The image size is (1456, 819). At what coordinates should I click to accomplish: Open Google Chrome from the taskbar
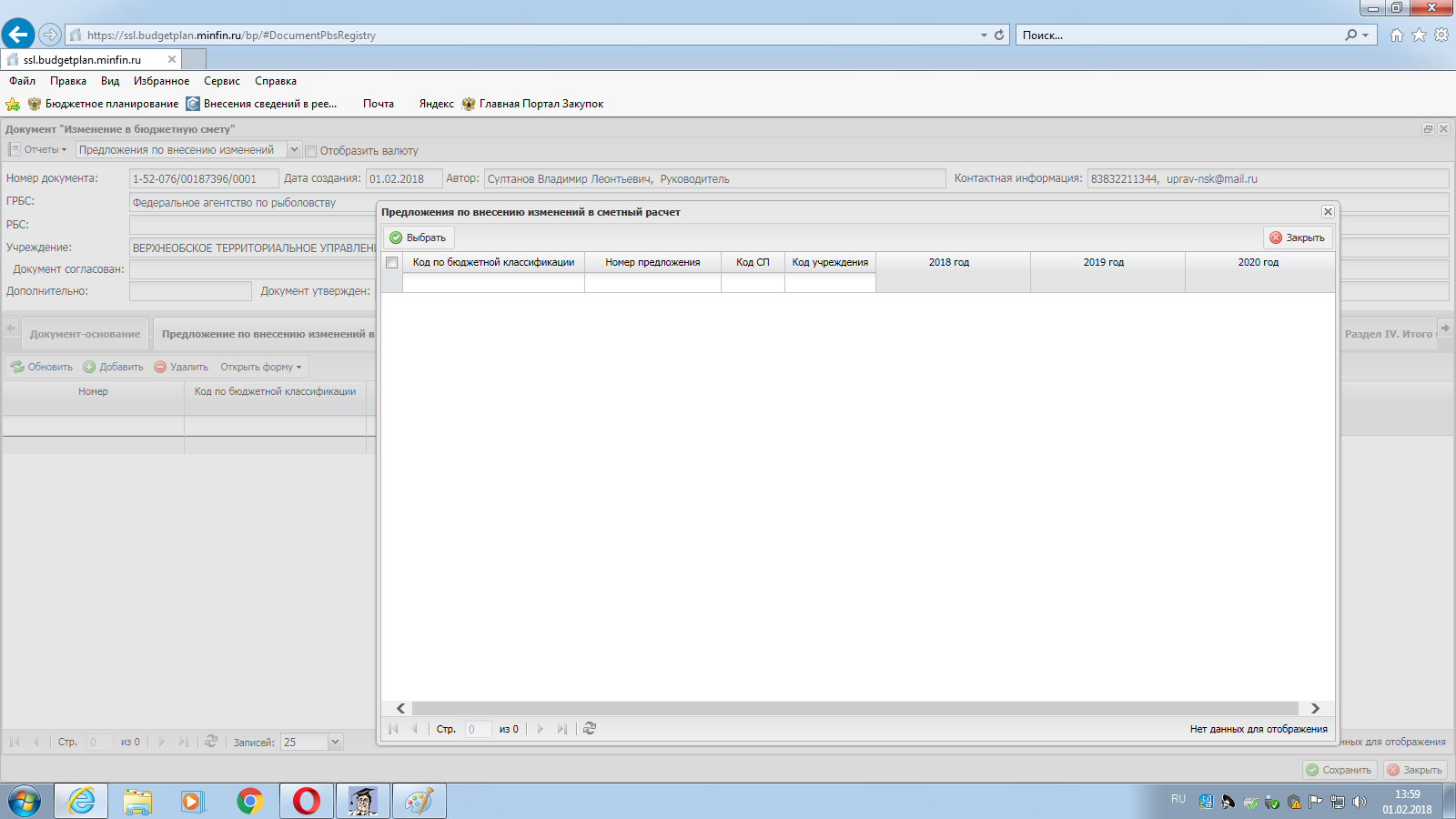coord(249,801)
